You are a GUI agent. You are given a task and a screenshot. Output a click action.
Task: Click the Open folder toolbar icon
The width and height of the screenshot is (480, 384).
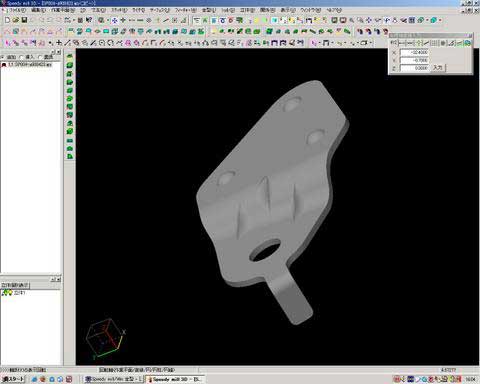point(16,20)
